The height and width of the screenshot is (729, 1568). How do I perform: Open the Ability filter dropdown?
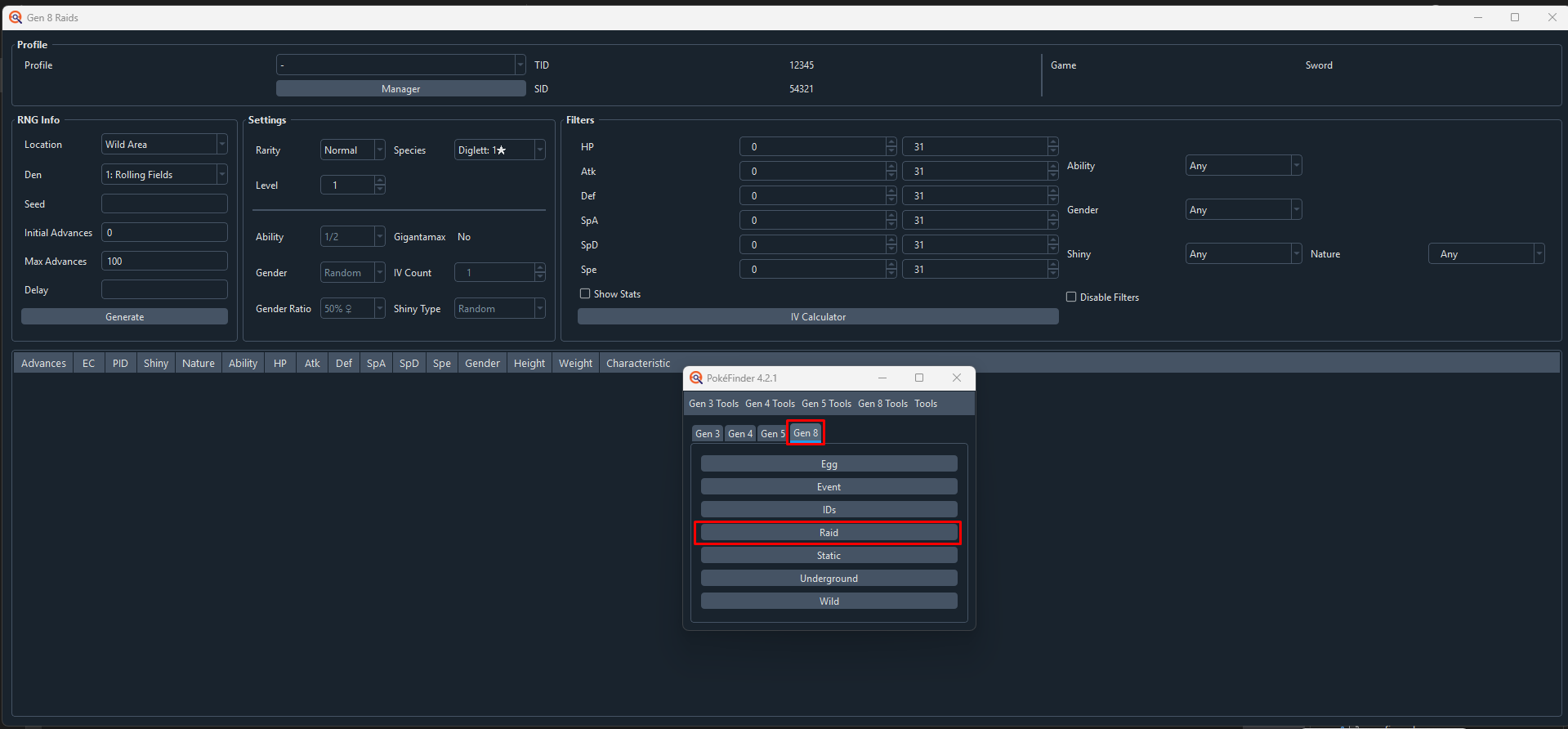coord(1243,165)
